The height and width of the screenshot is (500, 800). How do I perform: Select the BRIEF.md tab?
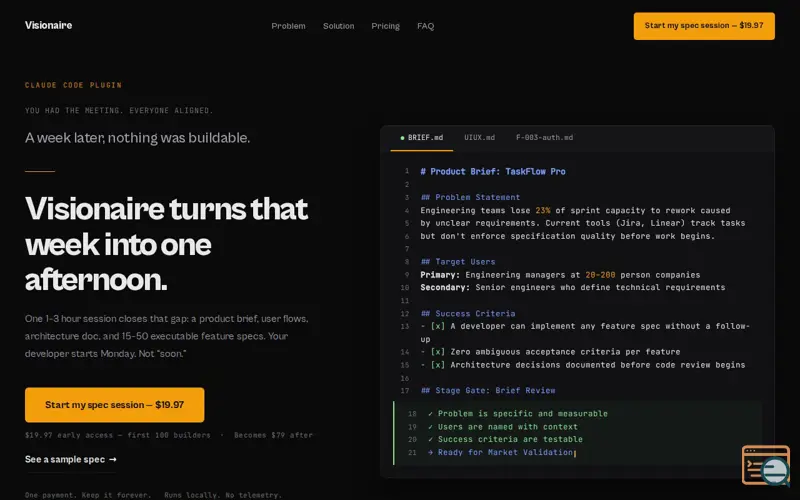click(x=421, y=138)
